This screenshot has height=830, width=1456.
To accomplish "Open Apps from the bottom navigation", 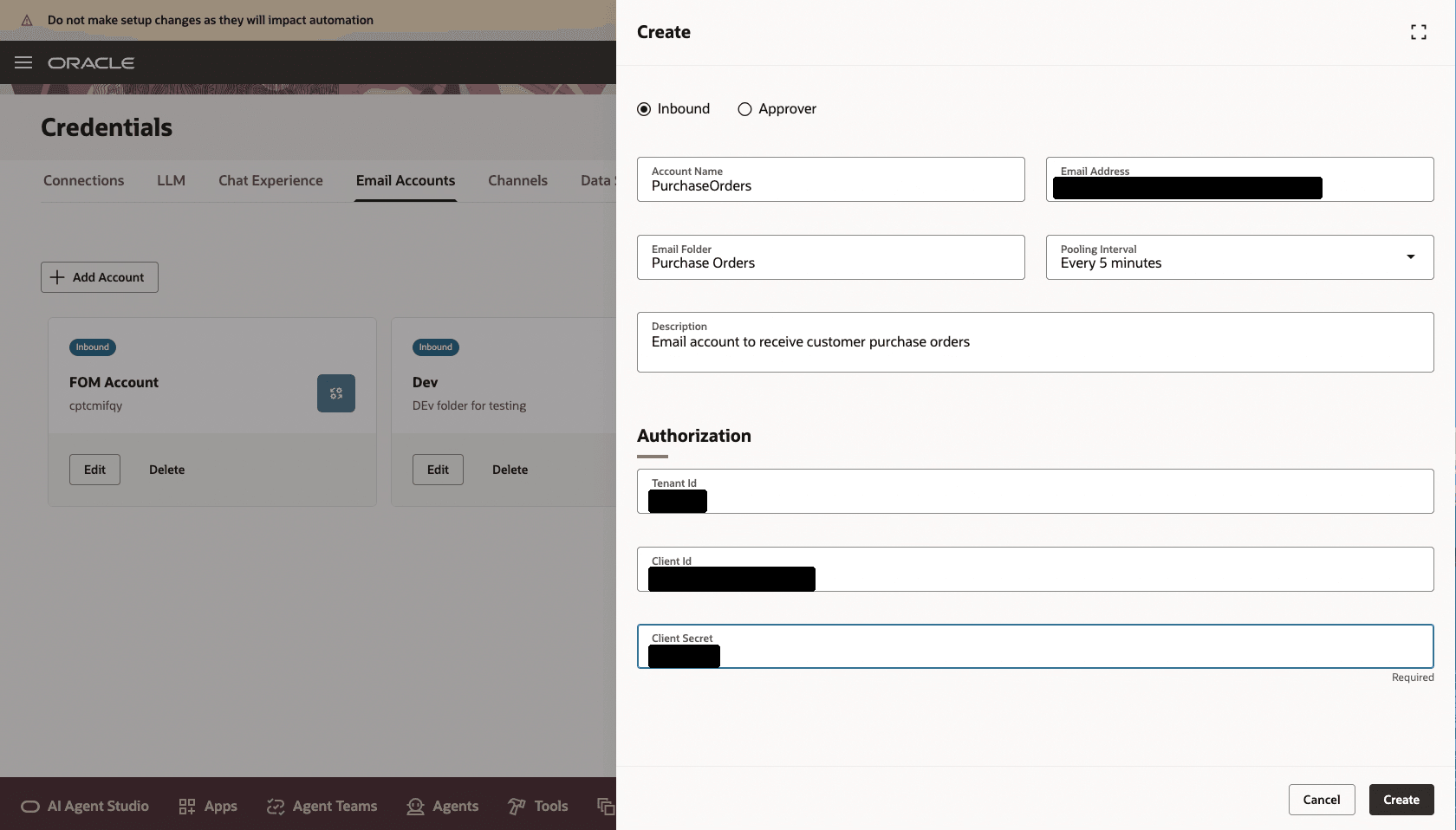I will (208, 806).
